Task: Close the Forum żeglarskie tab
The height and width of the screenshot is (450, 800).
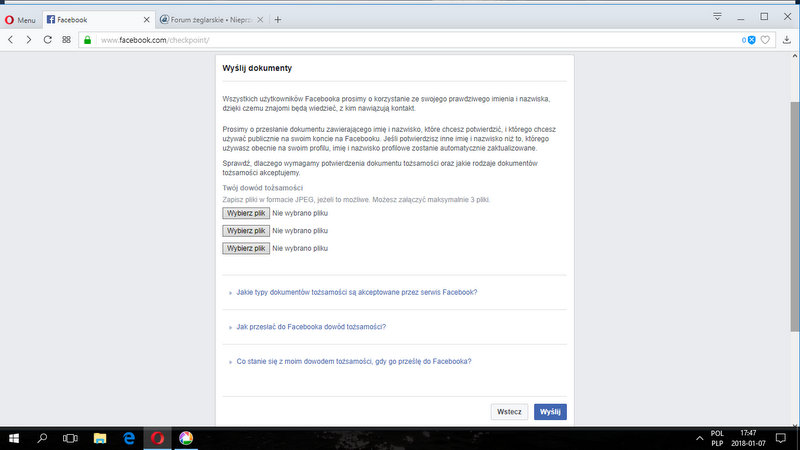Action: tap(260, 20)
